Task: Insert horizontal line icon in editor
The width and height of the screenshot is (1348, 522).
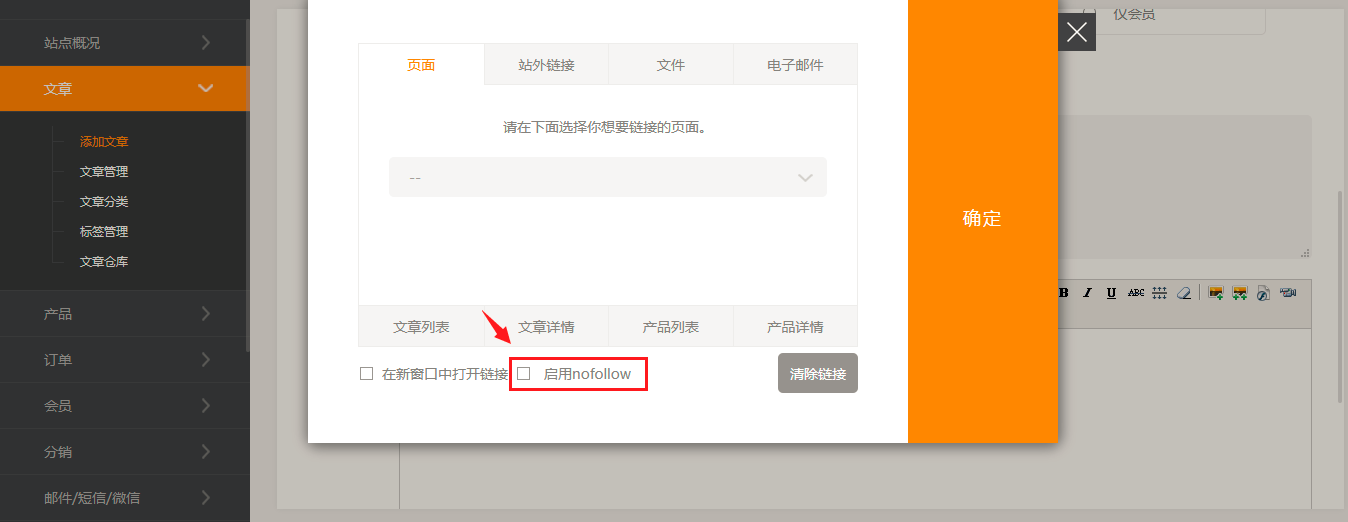Action: point(1159,293)
